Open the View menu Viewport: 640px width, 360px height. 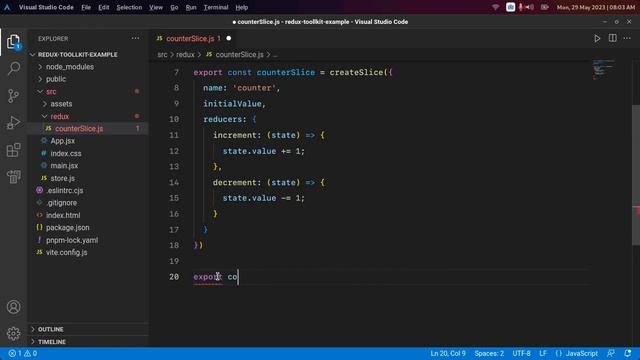[x=156, y=7]
